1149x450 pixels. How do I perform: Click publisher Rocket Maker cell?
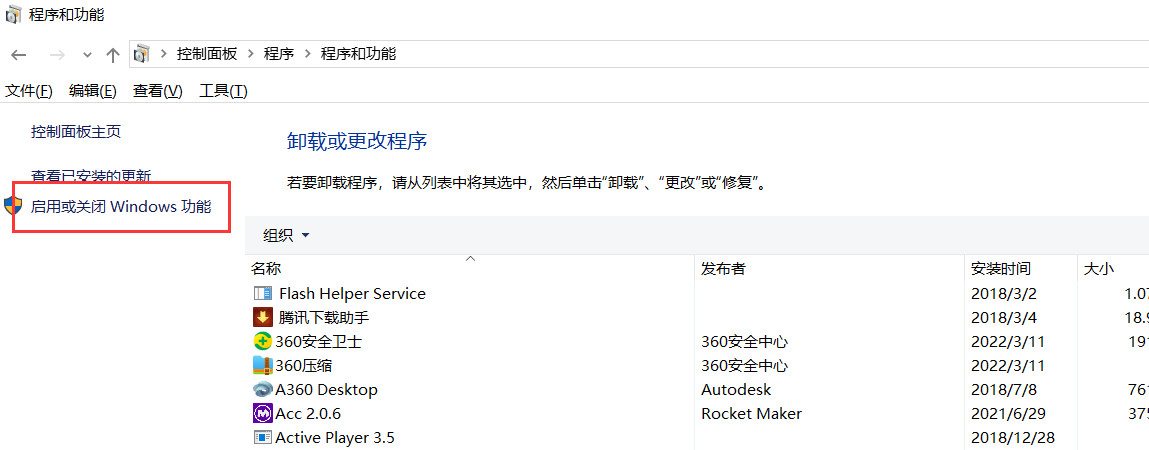[752, 413]
